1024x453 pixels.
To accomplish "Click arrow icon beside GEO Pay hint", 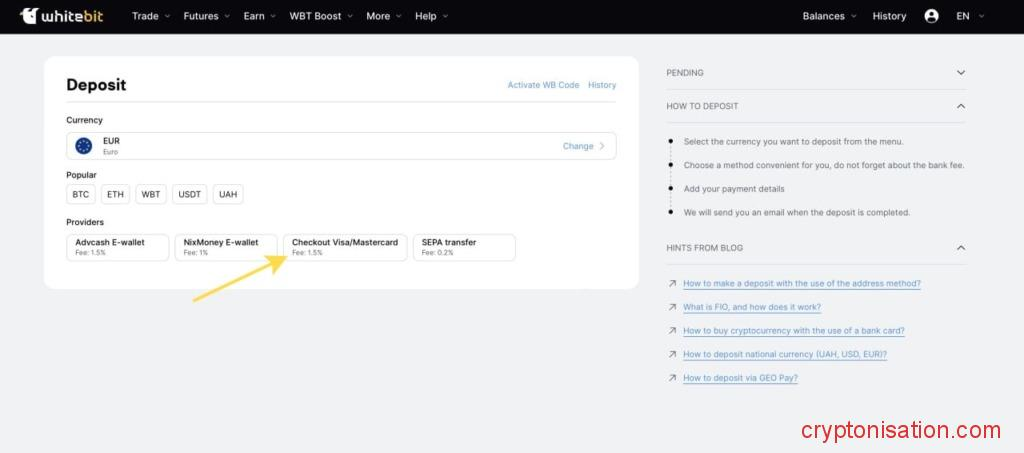I will pyautogui.click(x=672, y=378).
